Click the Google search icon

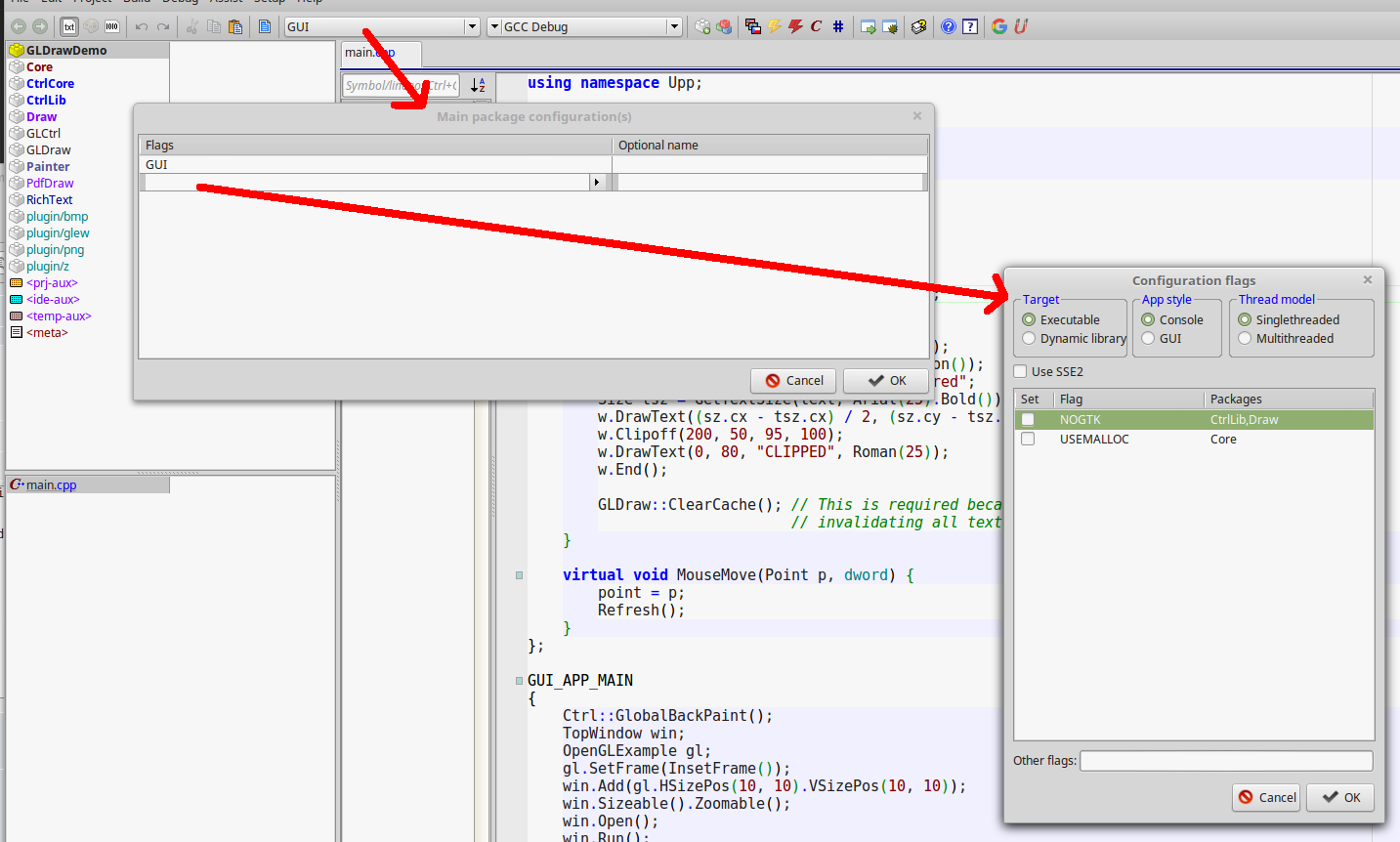(999, 26)
